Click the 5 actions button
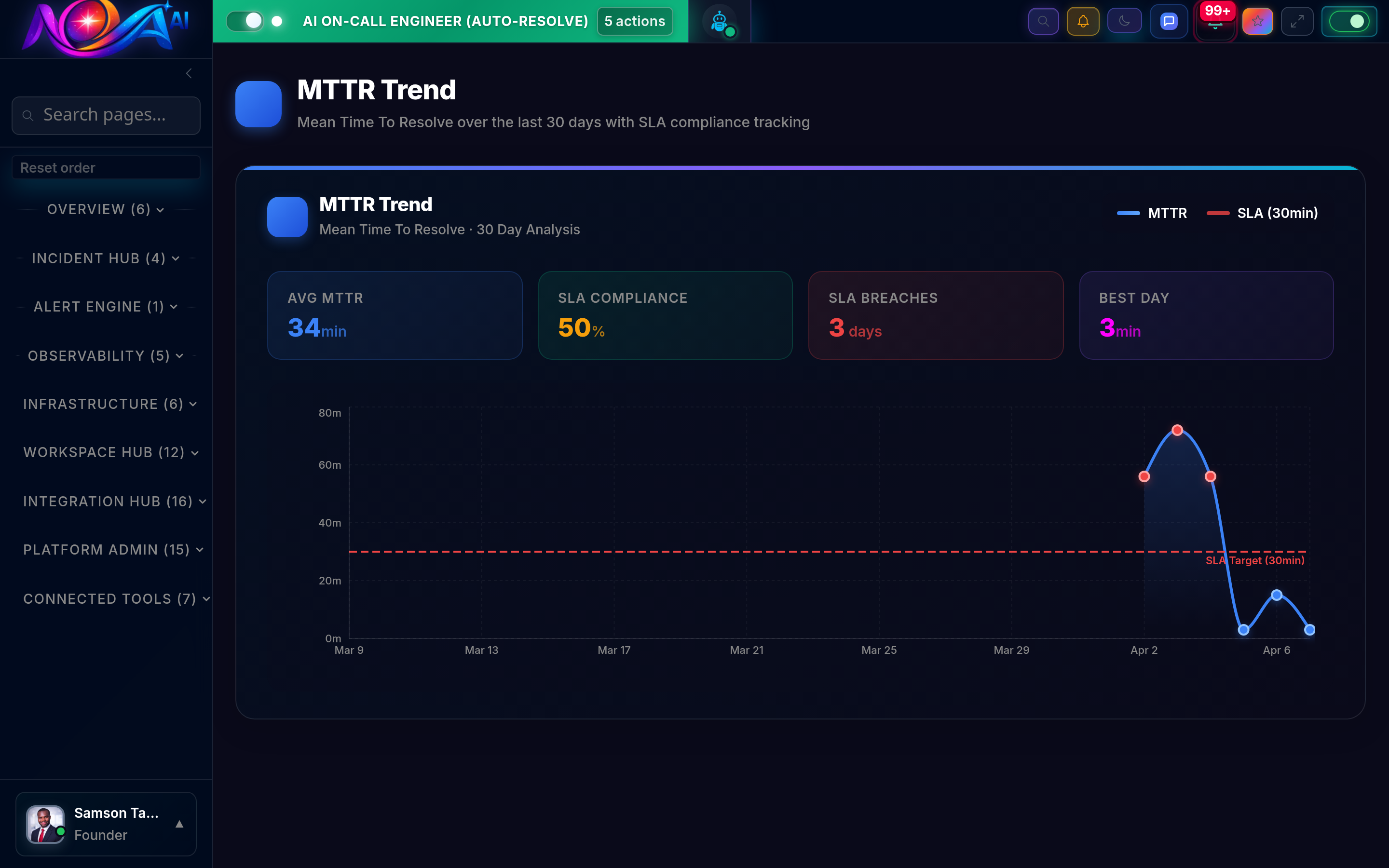Image resolution: width=1389 pixels, height=868 pixels. 634,21
